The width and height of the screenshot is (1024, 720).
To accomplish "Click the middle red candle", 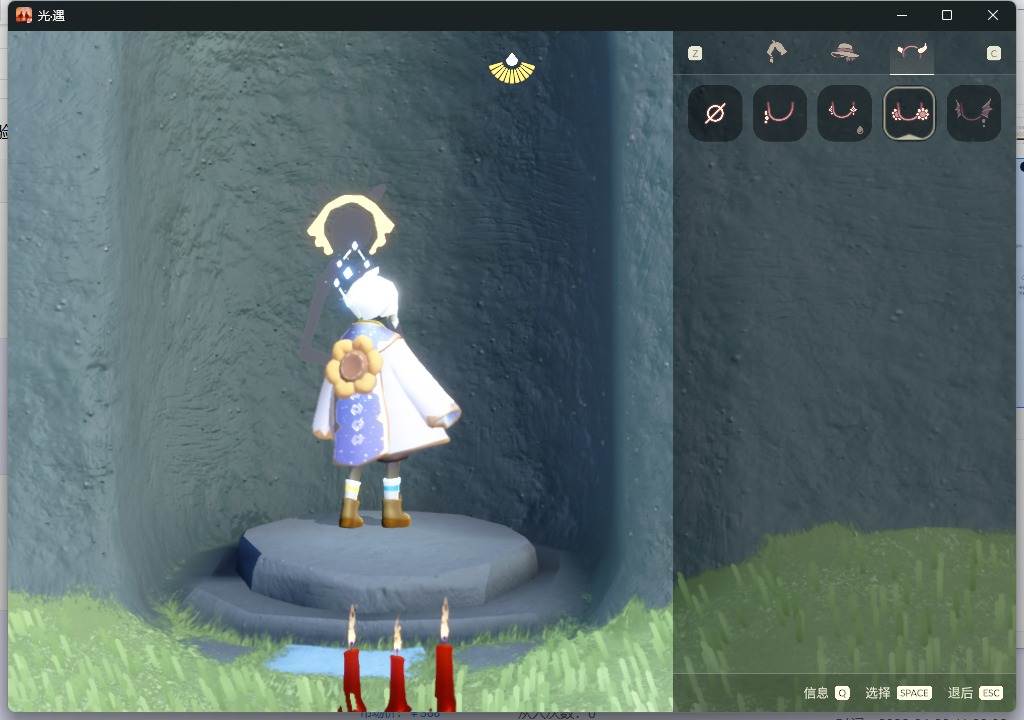I will pyautogui.click(x=396, y=666).
